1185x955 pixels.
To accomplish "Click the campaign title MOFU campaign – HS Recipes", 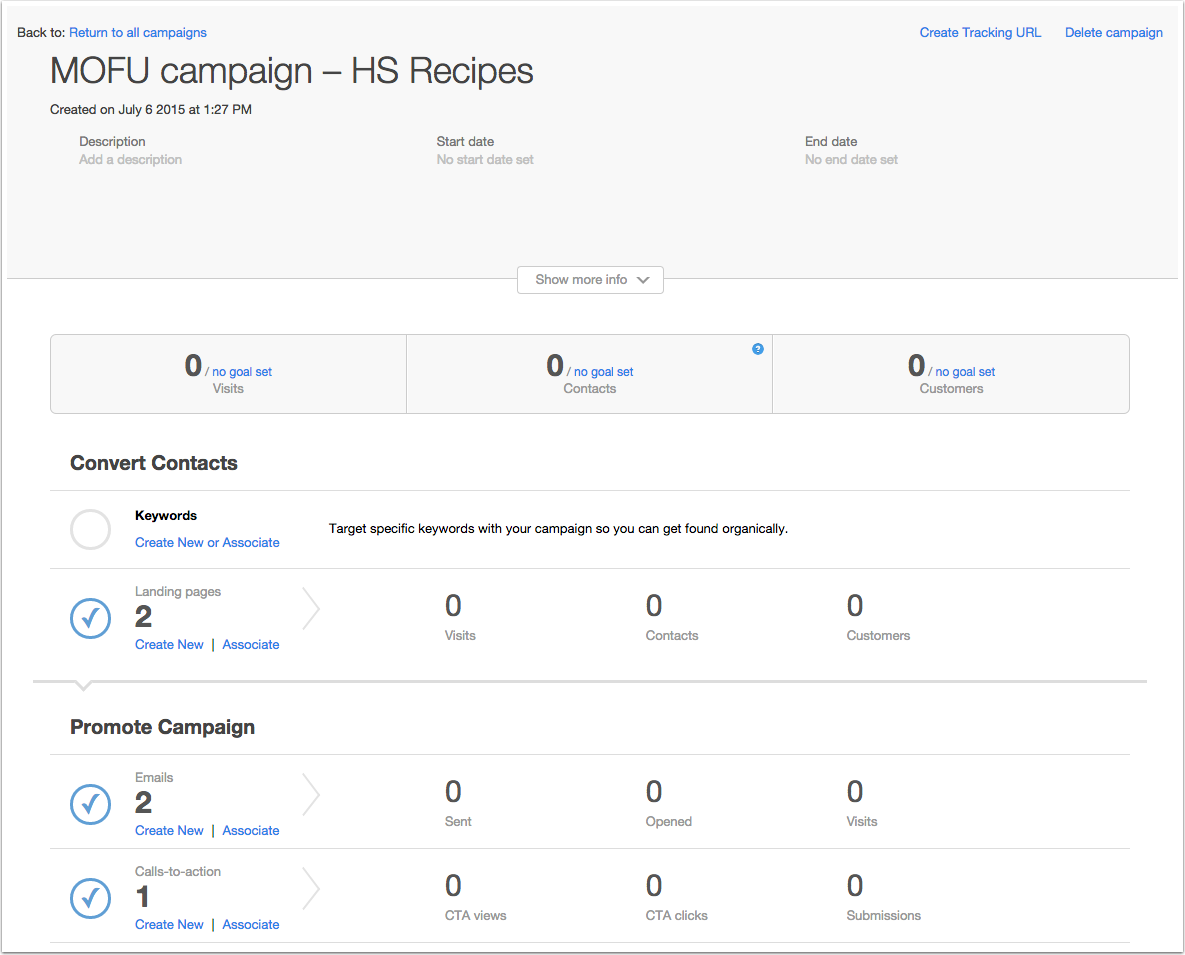I will (x=292, y=71).
